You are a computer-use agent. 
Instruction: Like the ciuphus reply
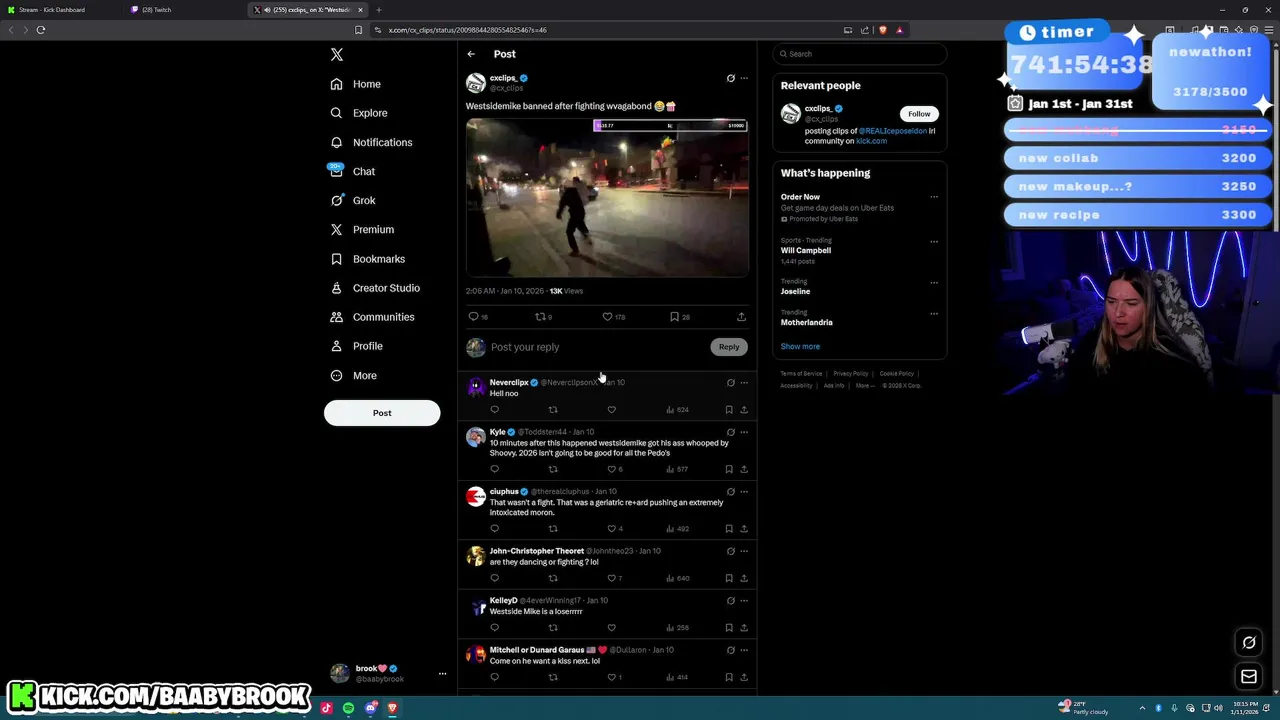click(x=611, y=528)
